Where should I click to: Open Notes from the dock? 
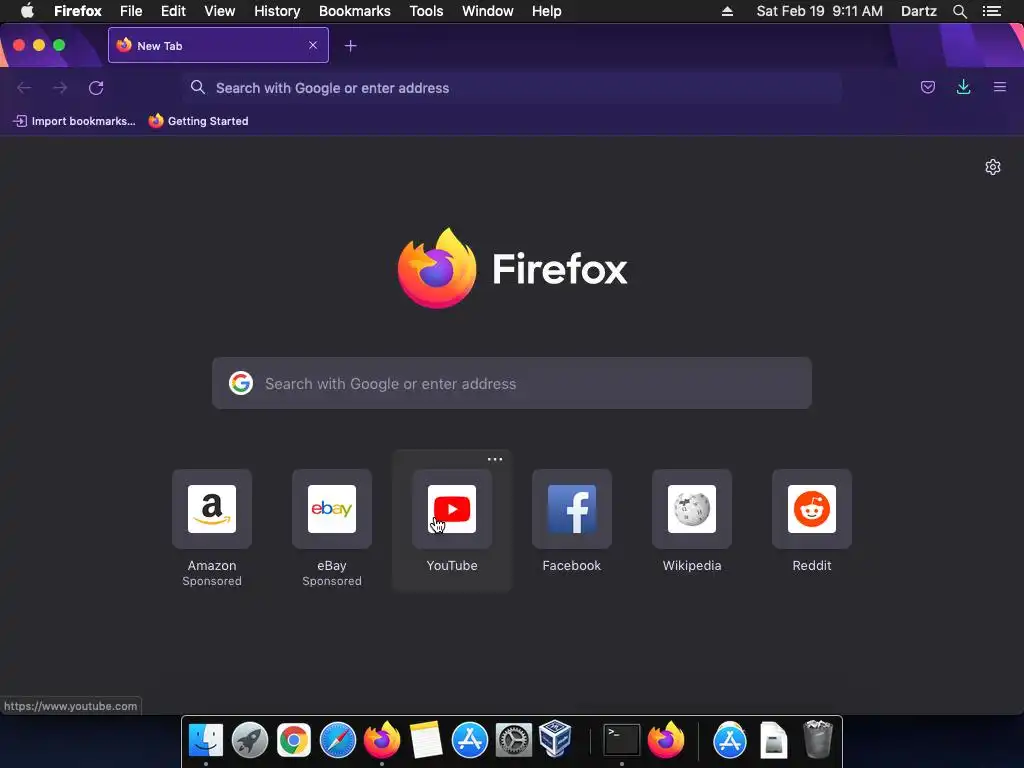426,740
